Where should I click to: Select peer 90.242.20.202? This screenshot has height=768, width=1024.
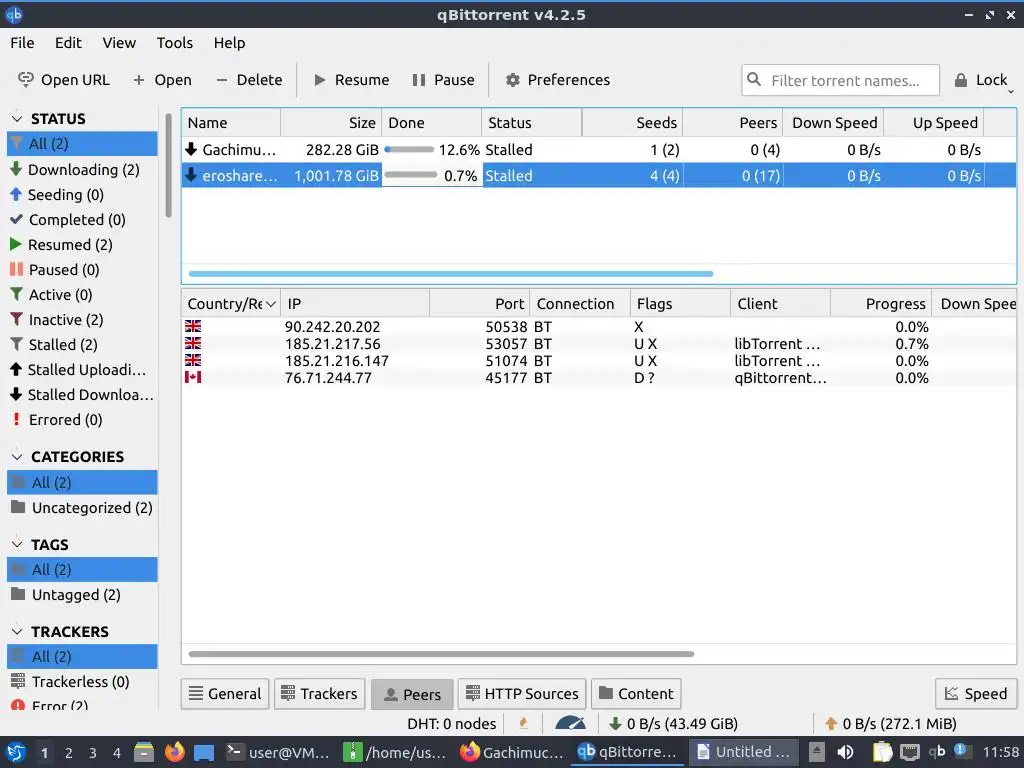(x=598, y=327)
